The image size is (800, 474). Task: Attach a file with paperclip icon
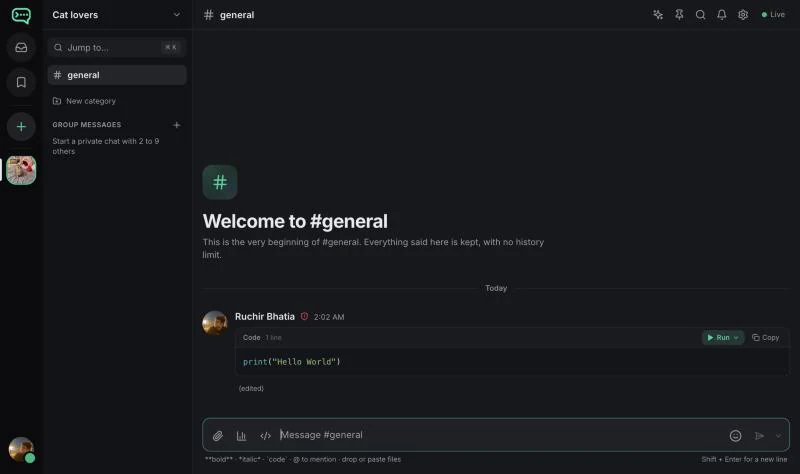pos(218,436)
